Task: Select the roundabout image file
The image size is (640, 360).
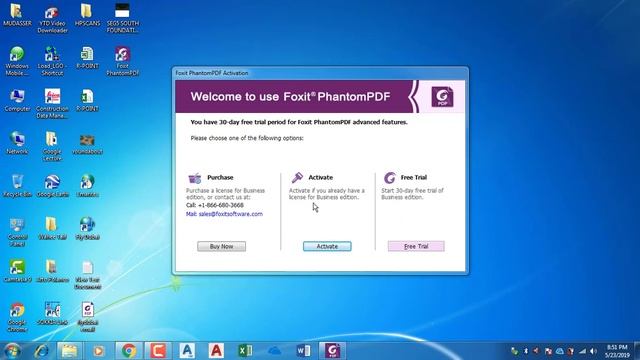Action: pyautogui.click(x=87, y=144)
